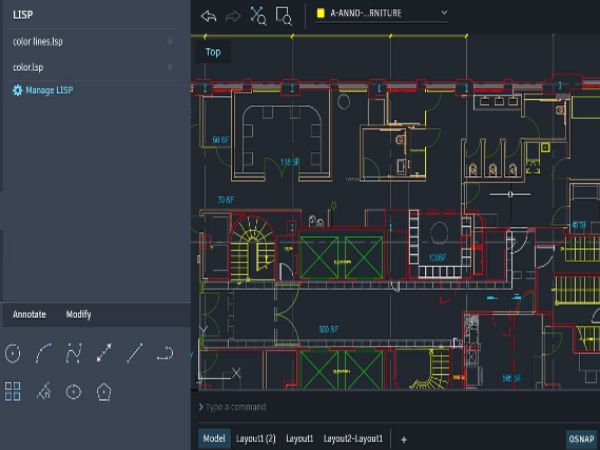Click the 500 SF room label
This screenshot has width=600, height=450.
[328, 329]
